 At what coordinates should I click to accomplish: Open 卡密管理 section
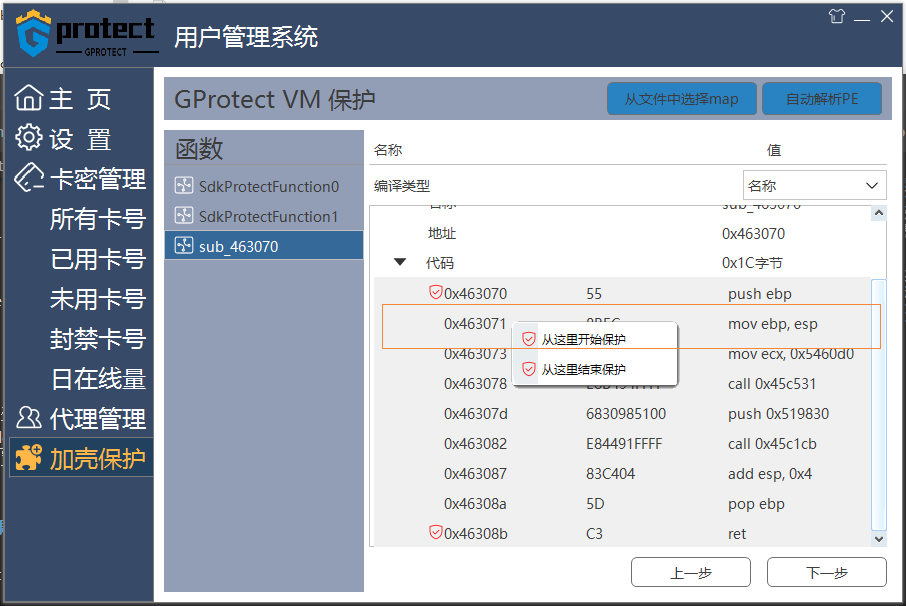pyautogui.click(x=80, y=179)
